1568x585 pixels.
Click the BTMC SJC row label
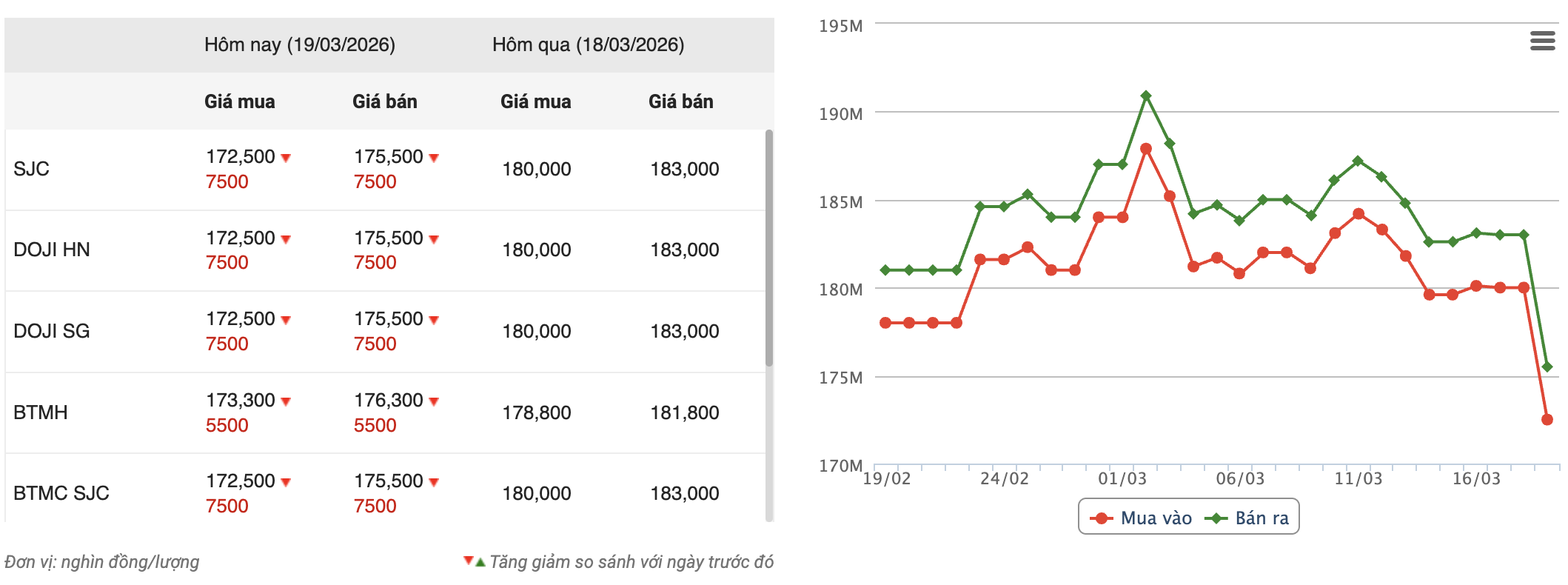point(61,493)
